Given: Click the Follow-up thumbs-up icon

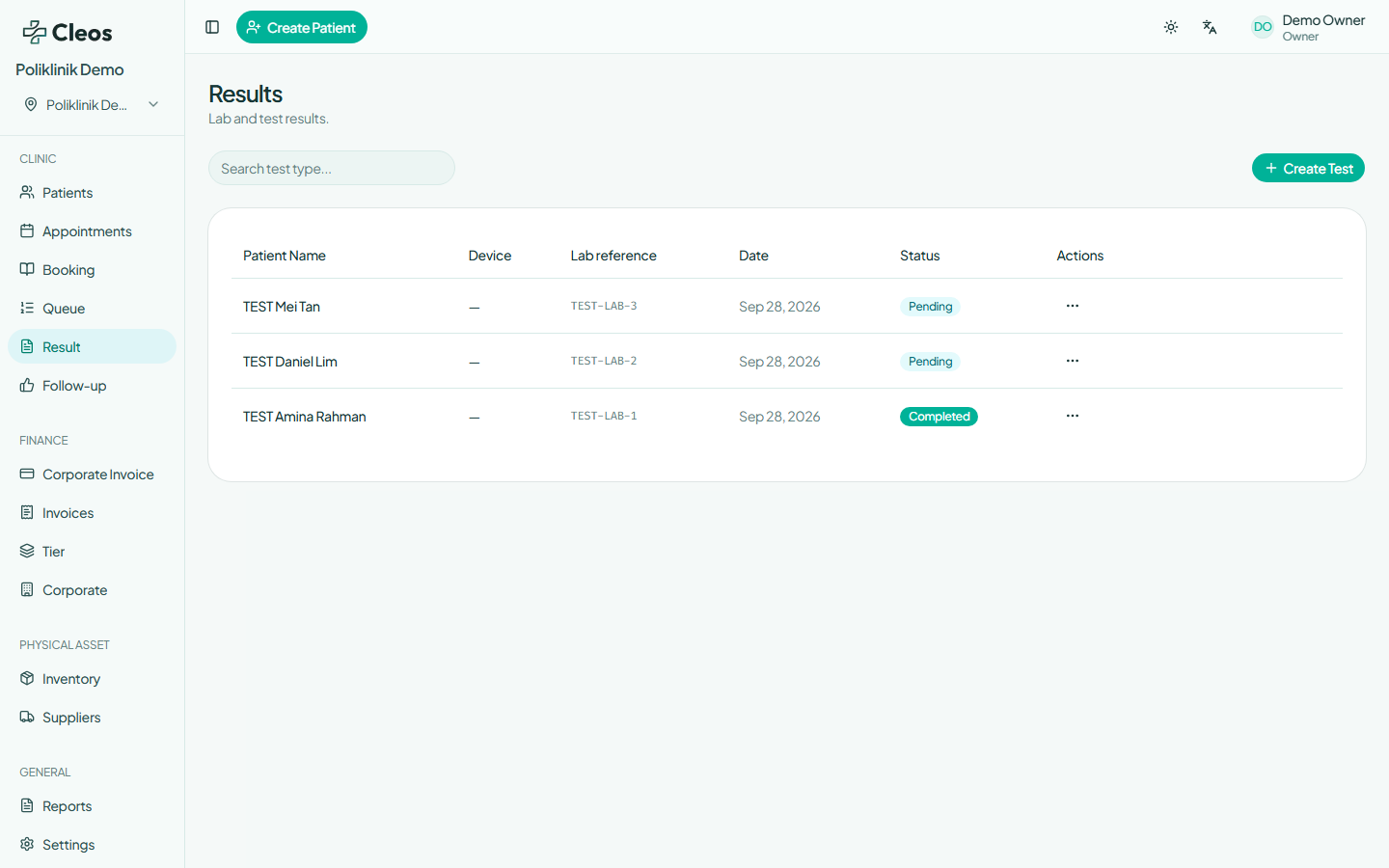Looking at the screenshot, I should tap(27, 385).
